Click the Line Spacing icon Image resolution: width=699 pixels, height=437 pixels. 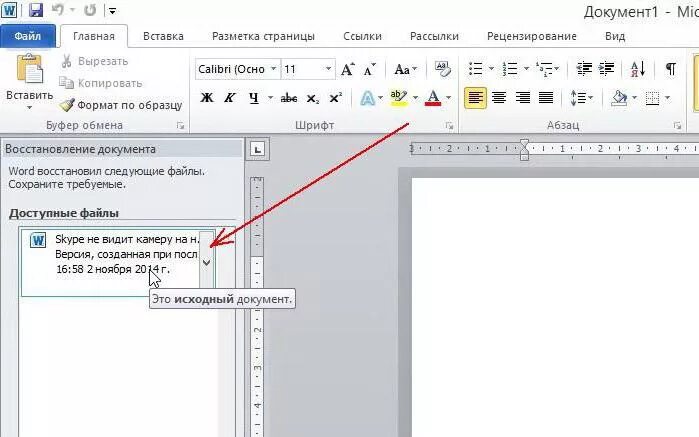click(x=578, y=98)
